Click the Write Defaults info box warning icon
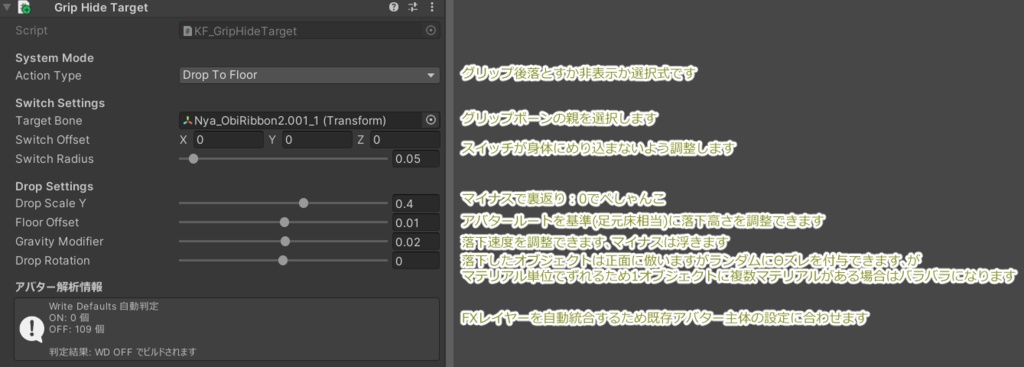Image resolution: width=1024 pixels, height=367 pixels. click(31, 328)
